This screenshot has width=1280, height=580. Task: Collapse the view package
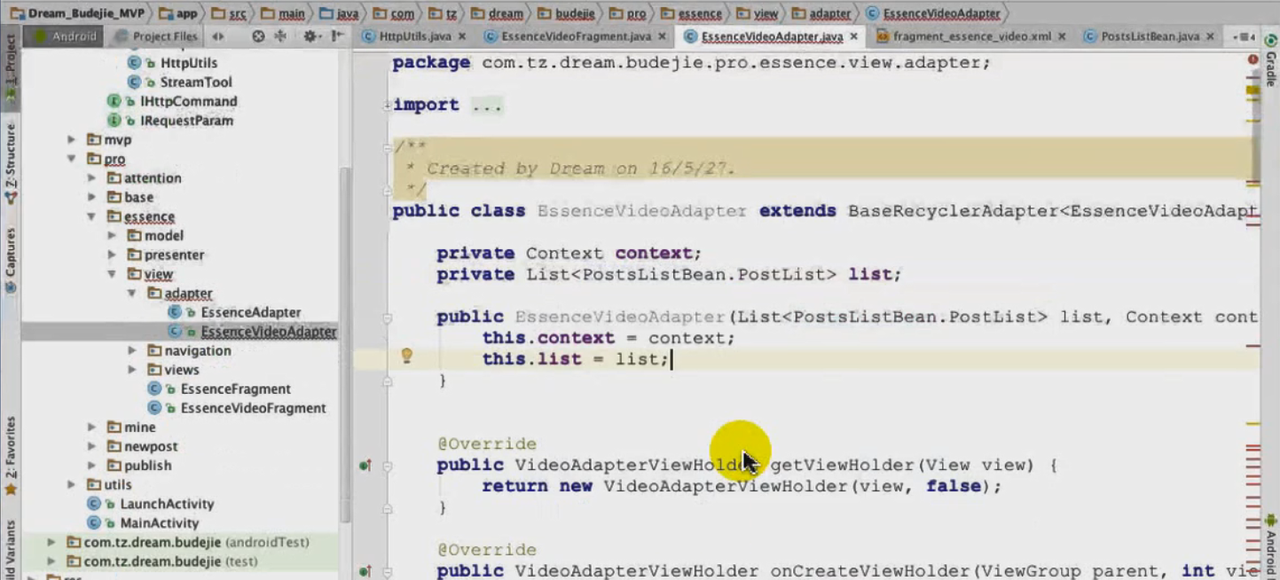111,274
